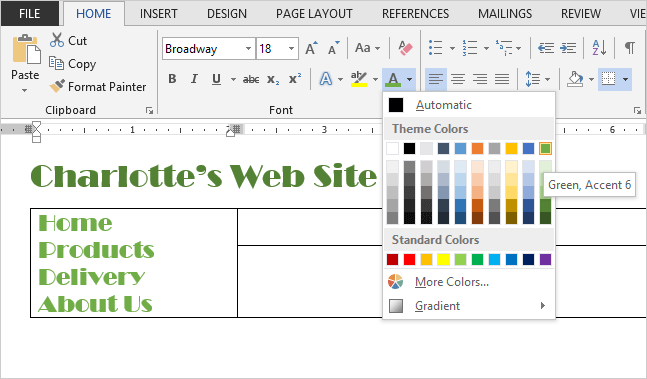Screen dimensions: 647x379
Task: Toggle Strikethrough formatting
Action: [x=251, y=79]
